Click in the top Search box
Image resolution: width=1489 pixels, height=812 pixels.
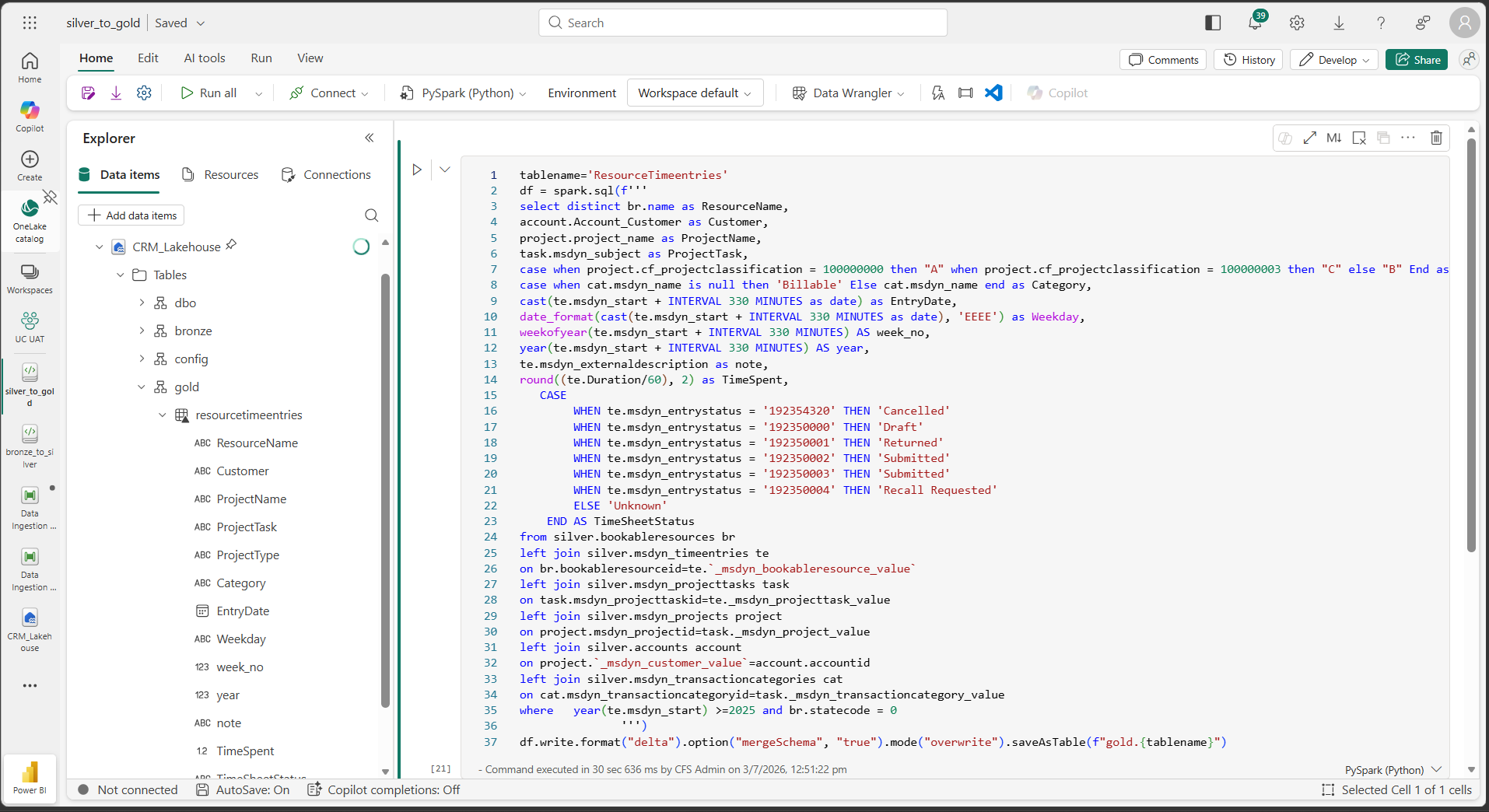[x=743, y=23]
